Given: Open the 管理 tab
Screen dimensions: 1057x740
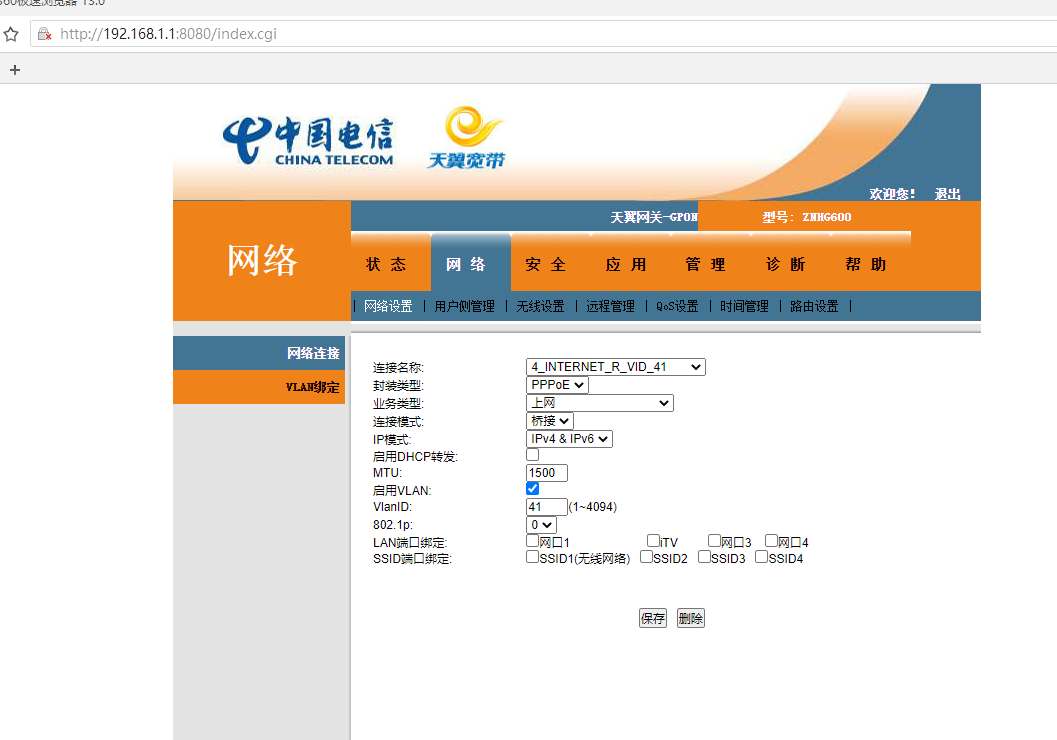Looking at the screenshot, I should tap(706, 264).
